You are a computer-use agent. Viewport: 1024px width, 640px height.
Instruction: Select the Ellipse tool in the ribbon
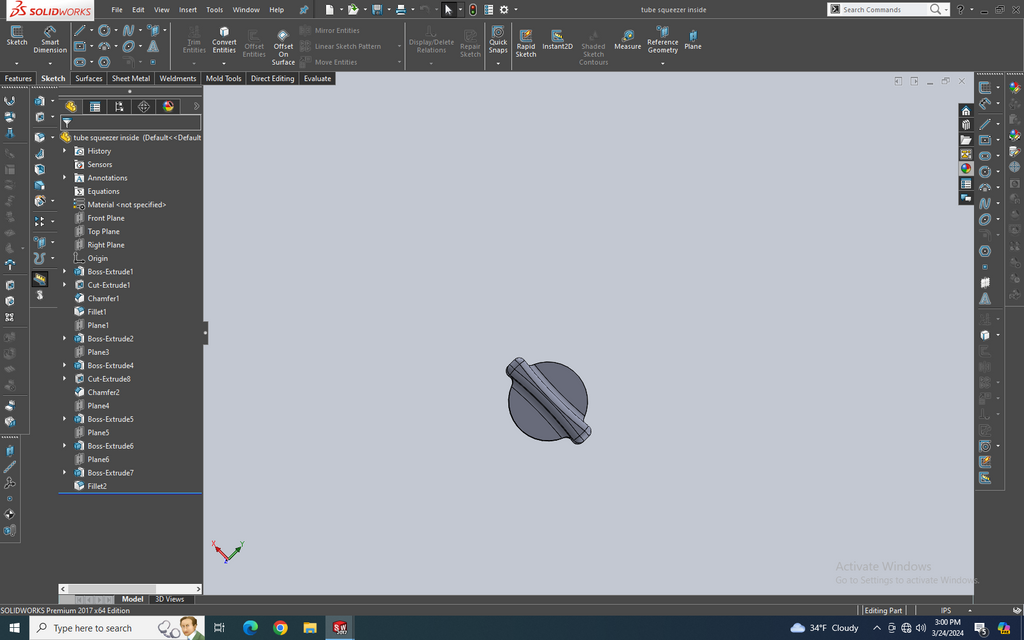(x=129, y=46)
